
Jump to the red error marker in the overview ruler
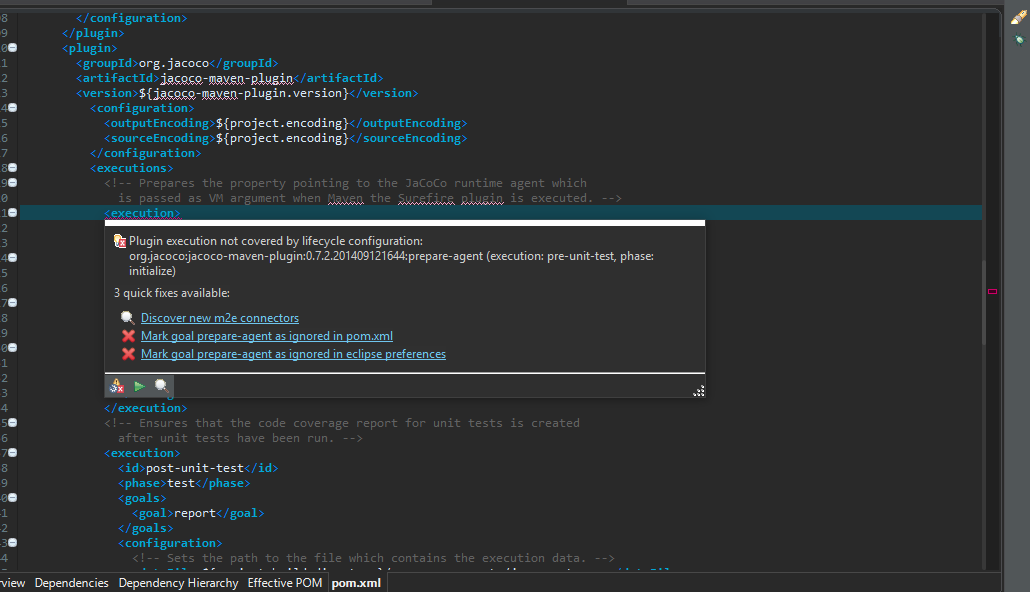[x=993, y=291]
